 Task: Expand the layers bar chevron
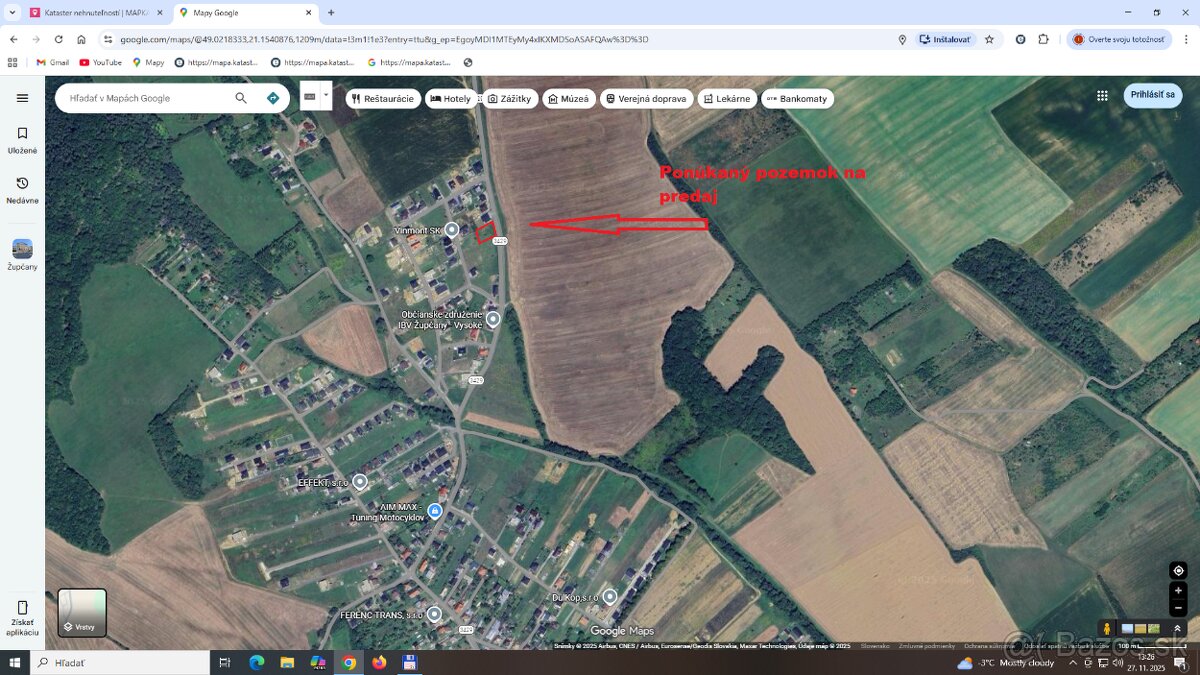pyautogui.click(x=1176, y=629)
